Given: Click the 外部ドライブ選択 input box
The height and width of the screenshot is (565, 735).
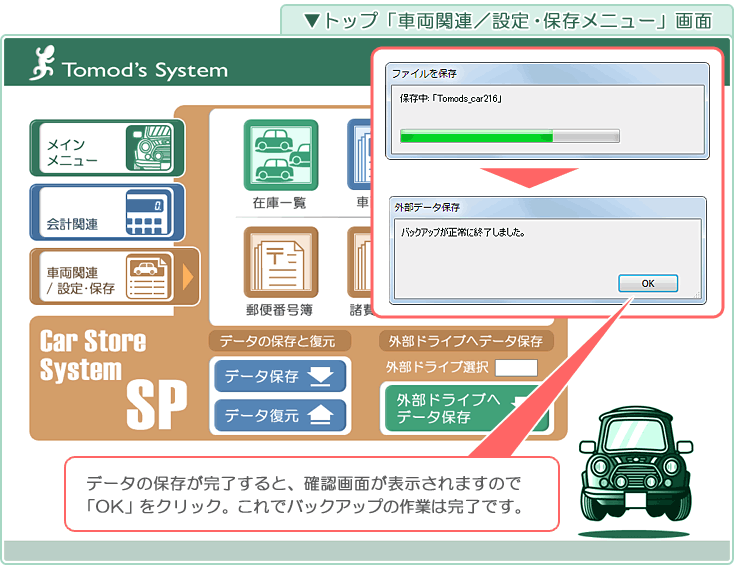Looking at the screenshot, I should (x=516, y=368).
